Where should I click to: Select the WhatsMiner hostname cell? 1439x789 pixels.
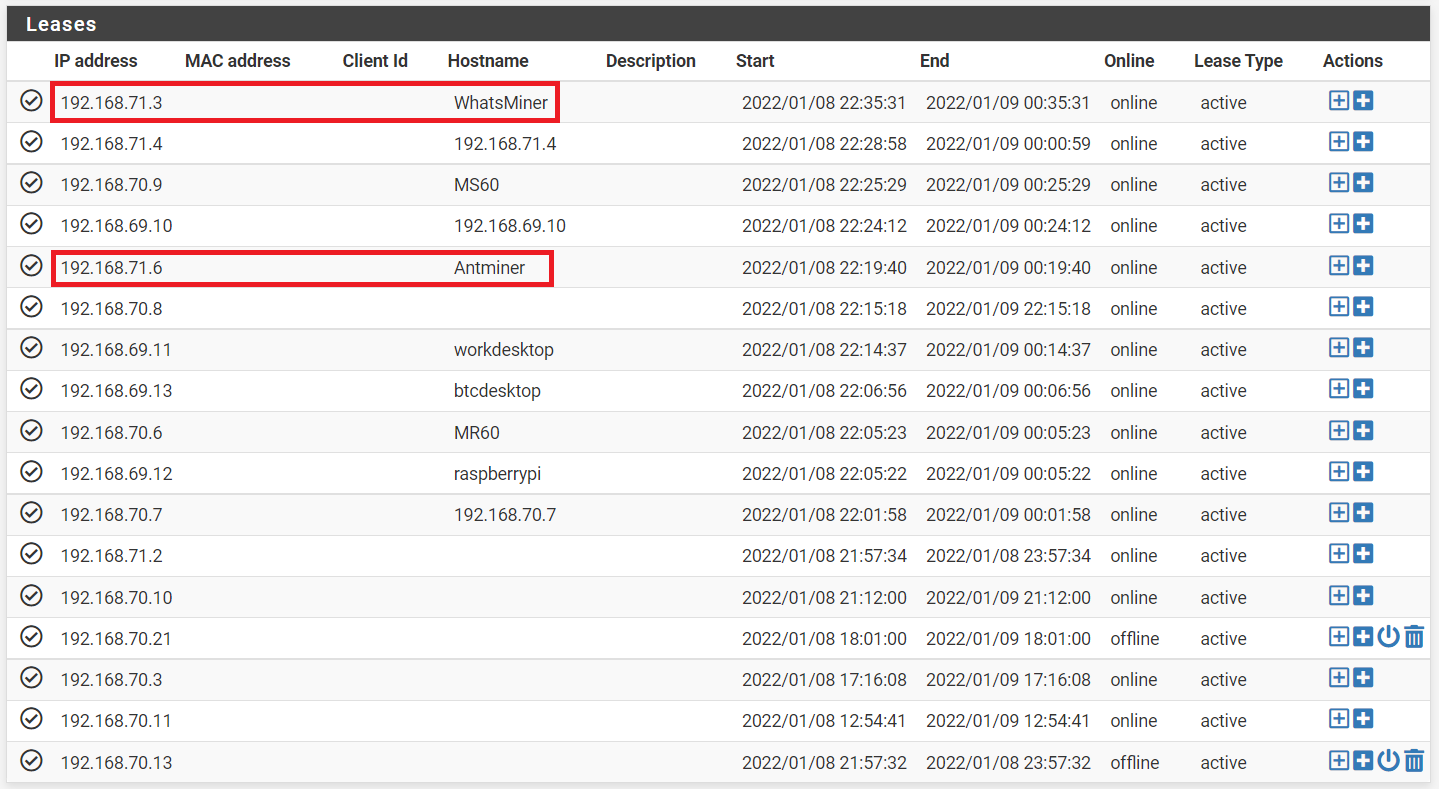[501, 102]
